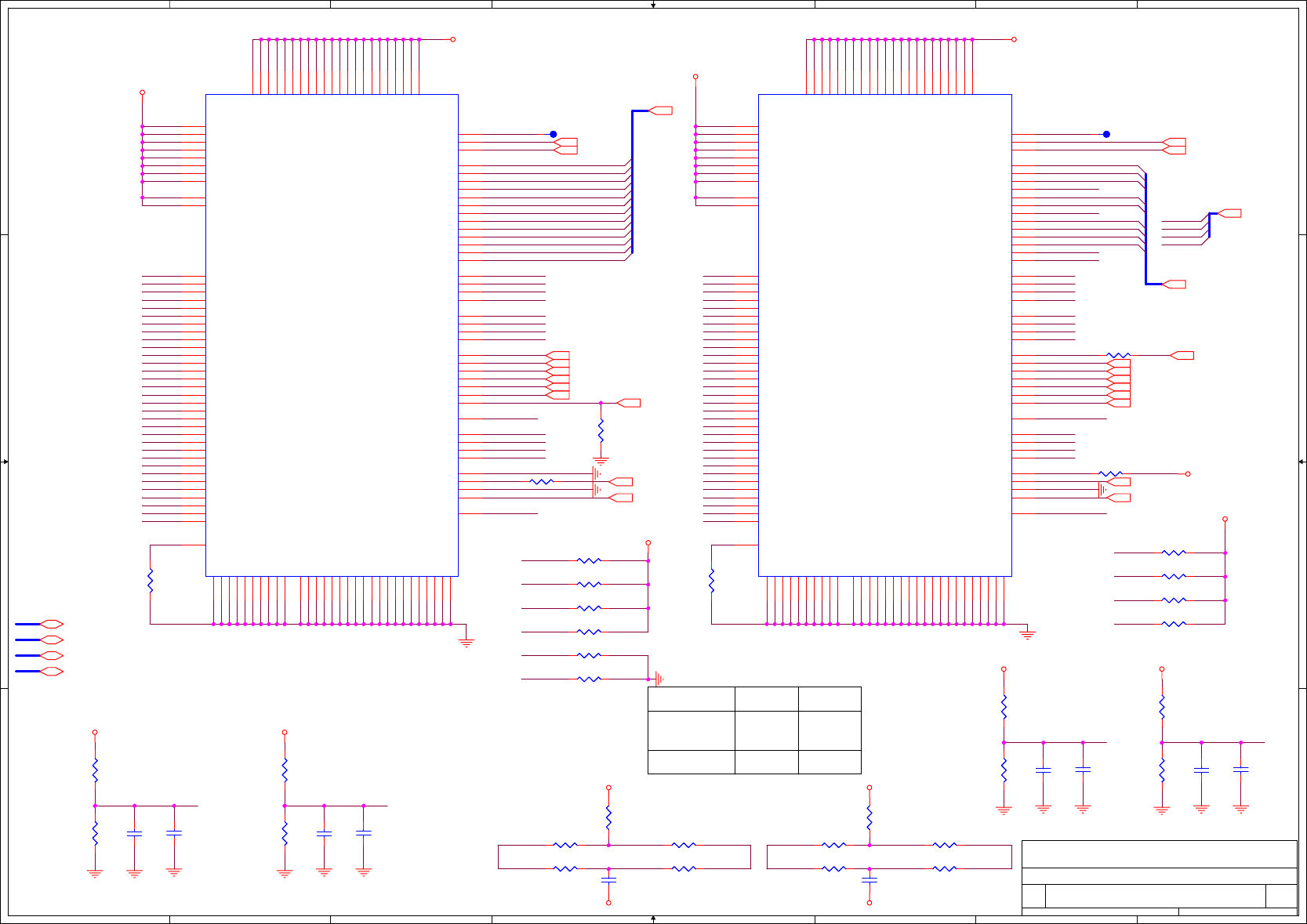Click ground symbol under right IC's bottom pins

pos(1027,634)
